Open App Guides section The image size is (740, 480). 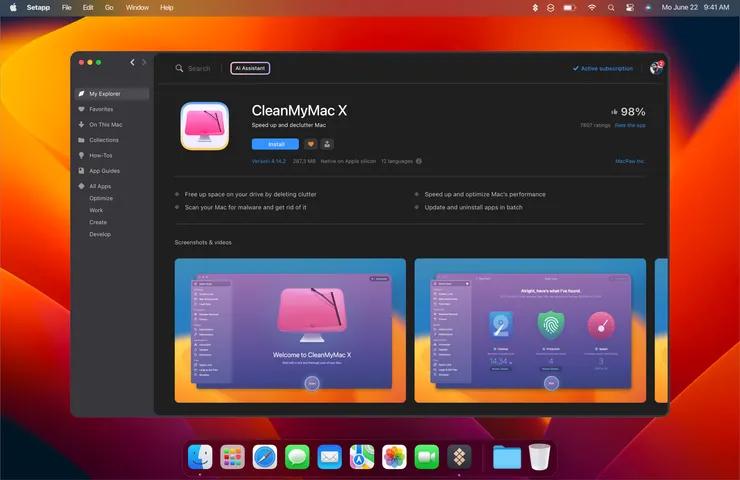click(104, 171)
